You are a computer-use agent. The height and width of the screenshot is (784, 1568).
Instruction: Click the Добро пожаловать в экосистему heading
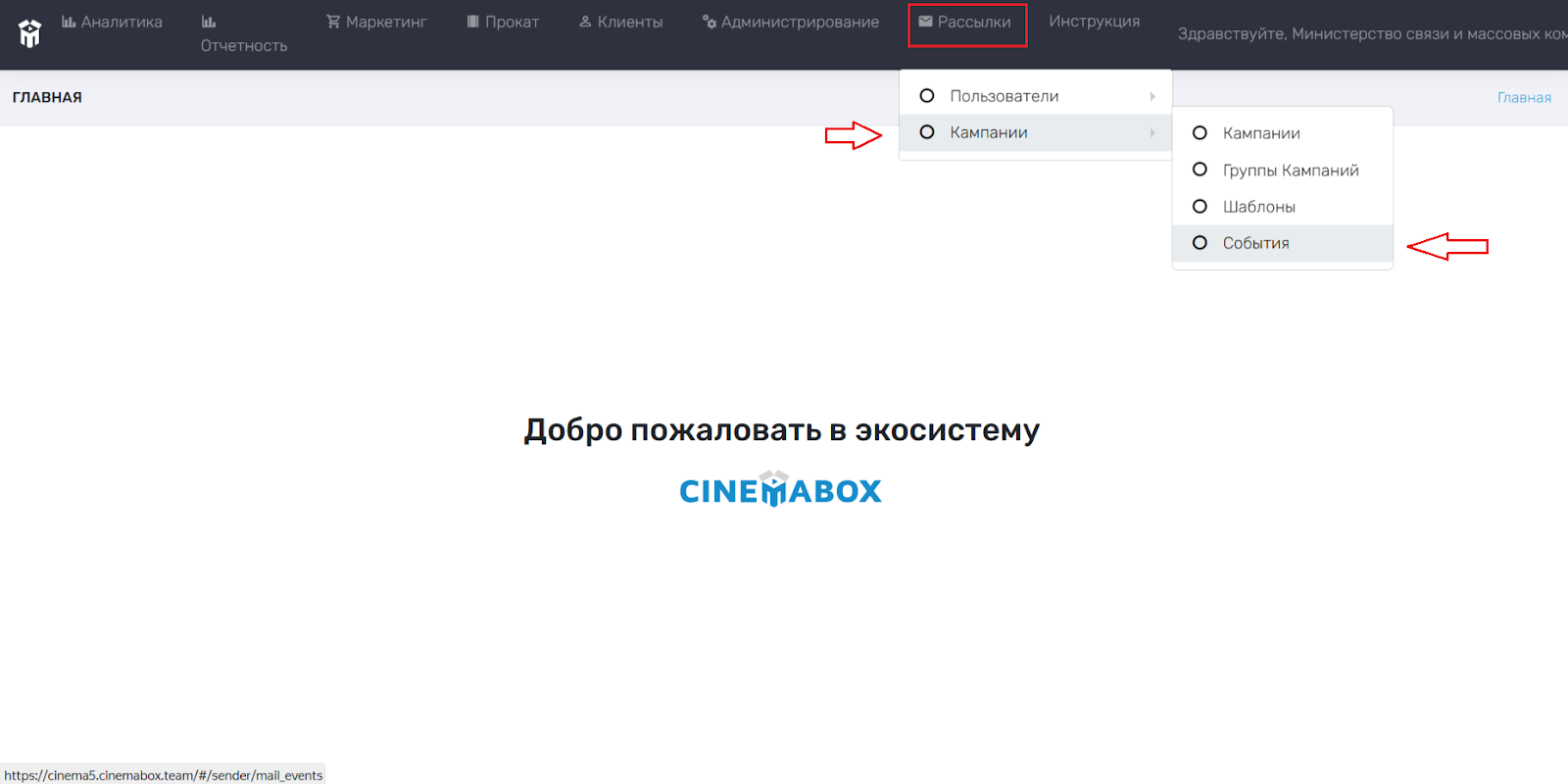pyautogui.click(x=782, y=430)
